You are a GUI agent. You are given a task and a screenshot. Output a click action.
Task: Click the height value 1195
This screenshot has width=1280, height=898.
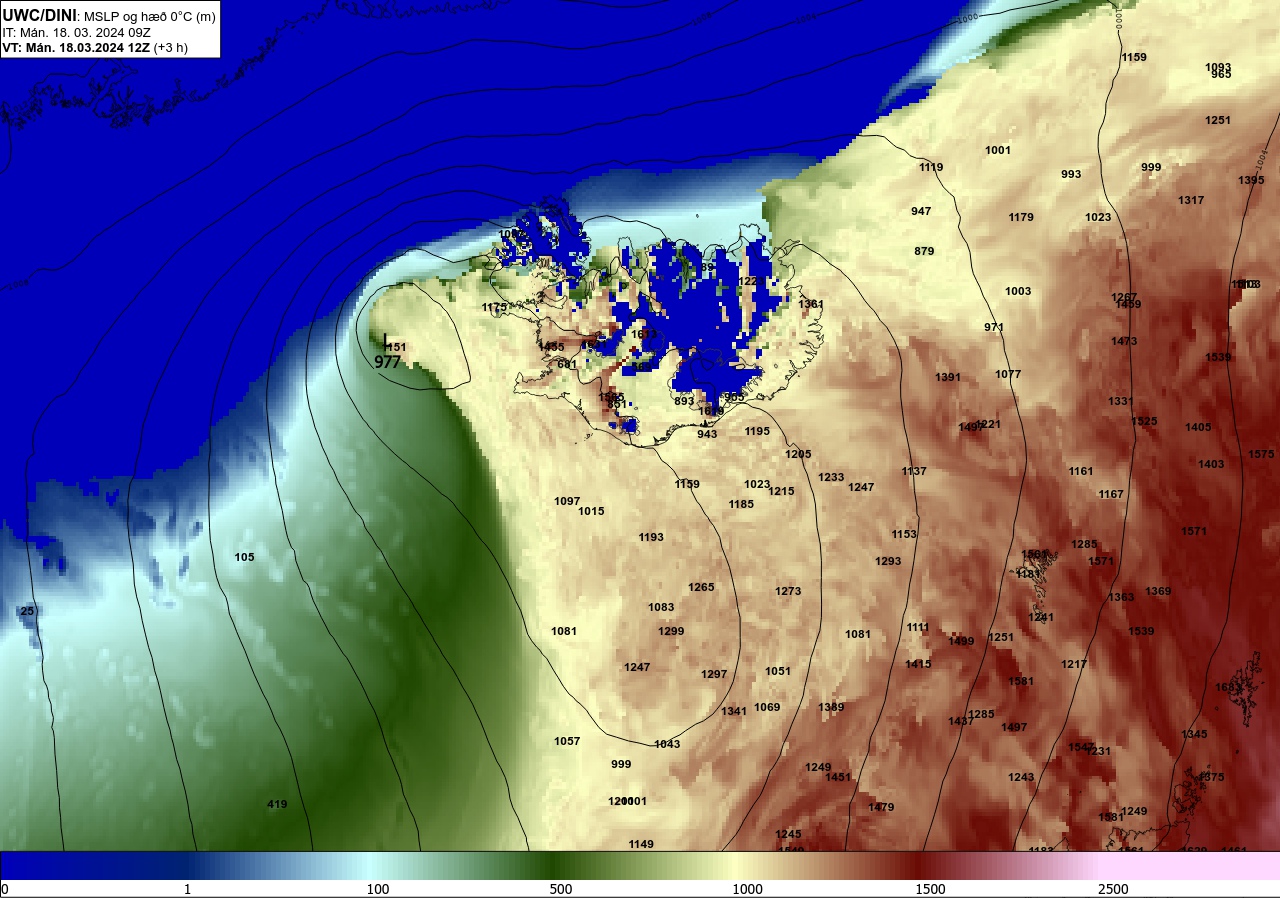[757, 431]
